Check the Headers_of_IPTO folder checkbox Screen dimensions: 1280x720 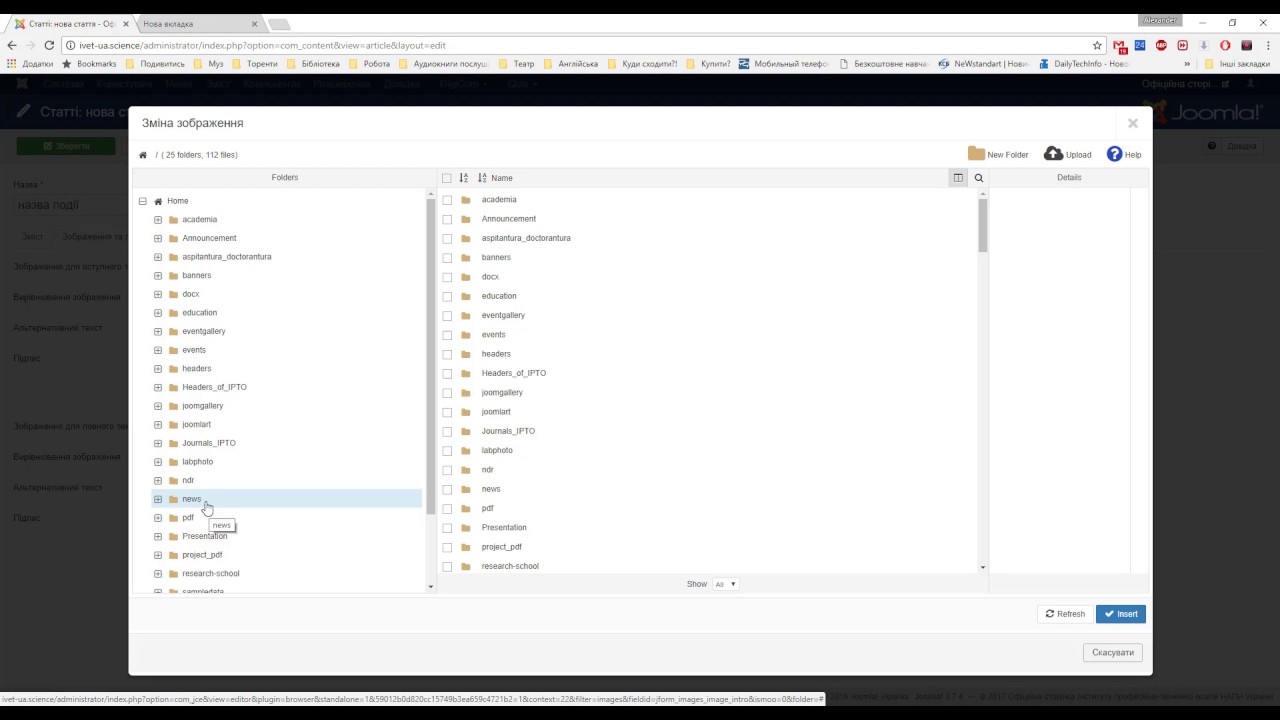[447, 373]
